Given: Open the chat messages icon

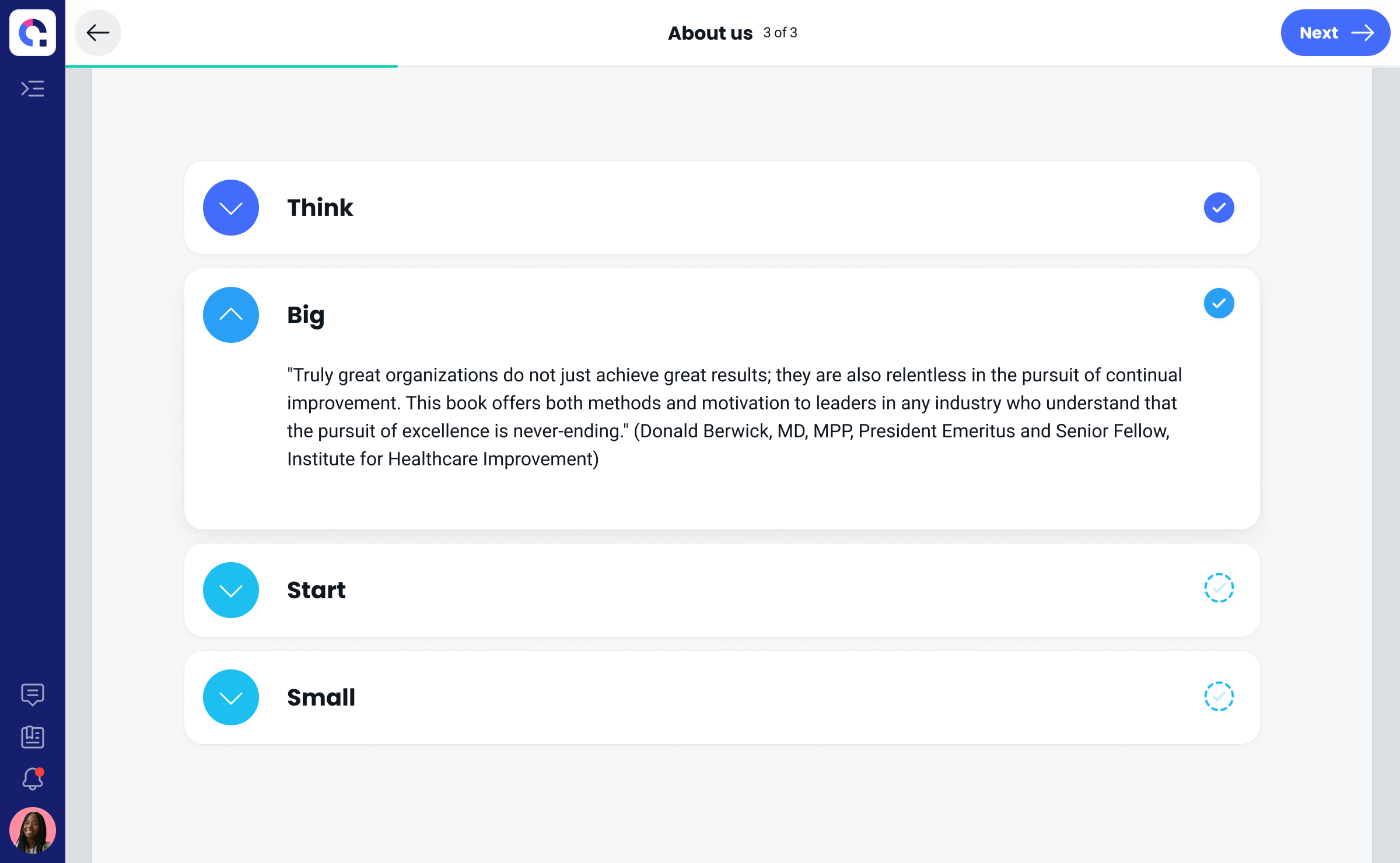Looking at the screenshot, I should tap(33, 694).
